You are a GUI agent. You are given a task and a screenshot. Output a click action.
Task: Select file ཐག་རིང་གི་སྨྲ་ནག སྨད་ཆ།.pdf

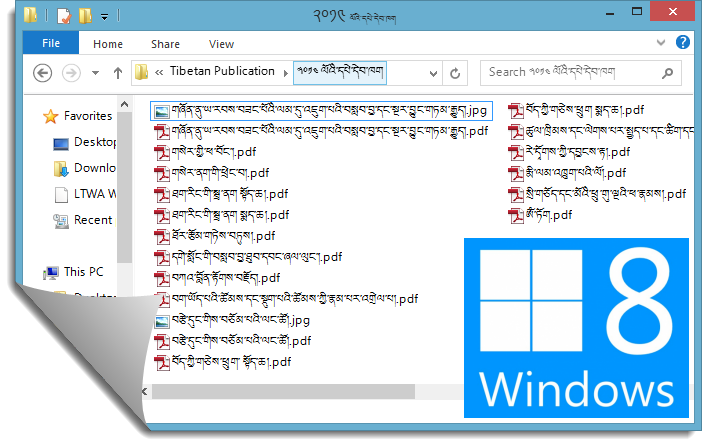tap(222, 215)
